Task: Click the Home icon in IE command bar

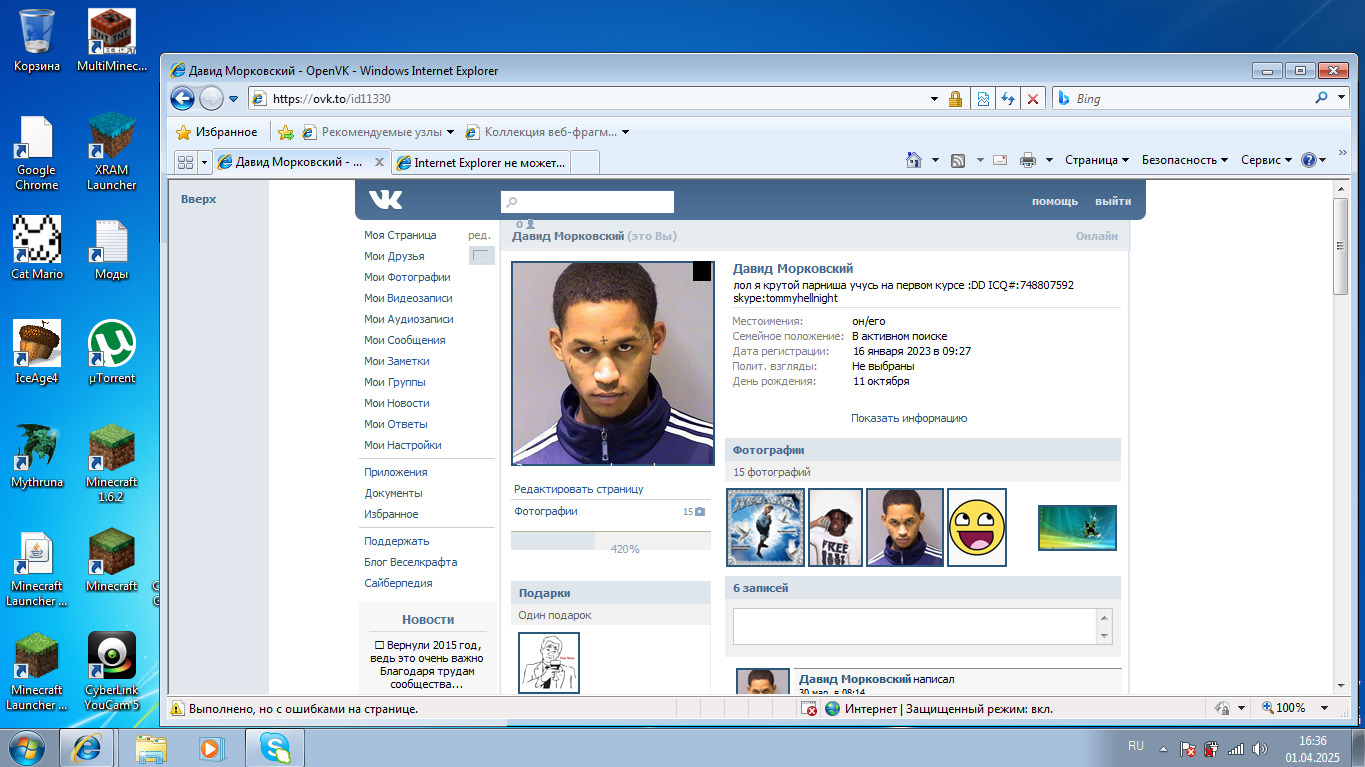Action: point(913,160)
